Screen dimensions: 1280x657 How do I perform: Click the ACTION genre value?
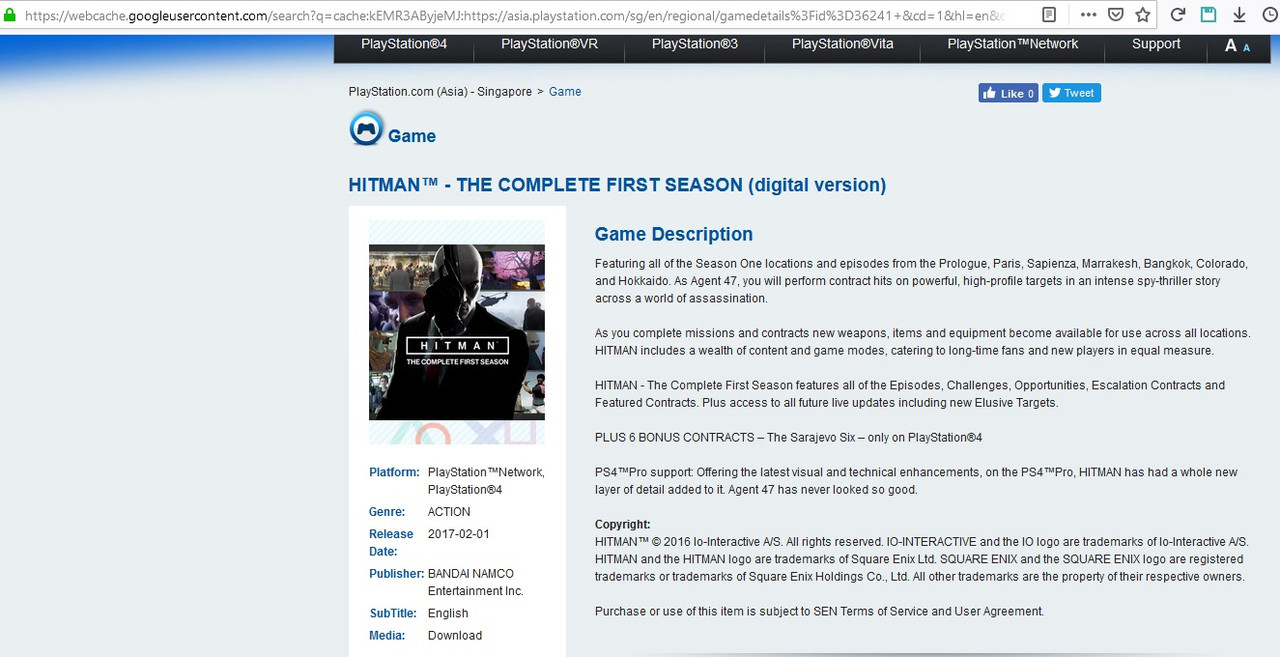pyautogui.click(x=449, y=512)
